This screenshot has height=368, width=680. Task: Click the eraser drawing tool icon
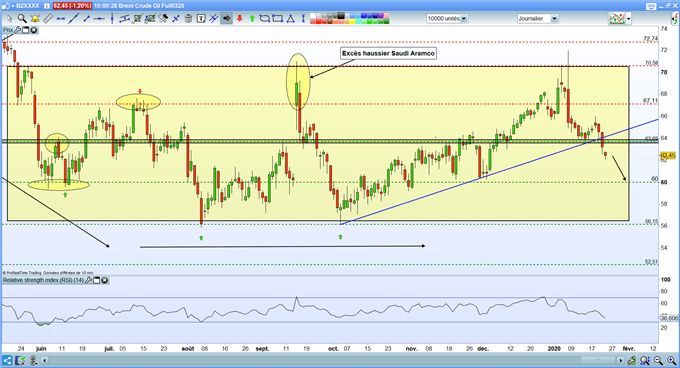[x=163, y=19]
